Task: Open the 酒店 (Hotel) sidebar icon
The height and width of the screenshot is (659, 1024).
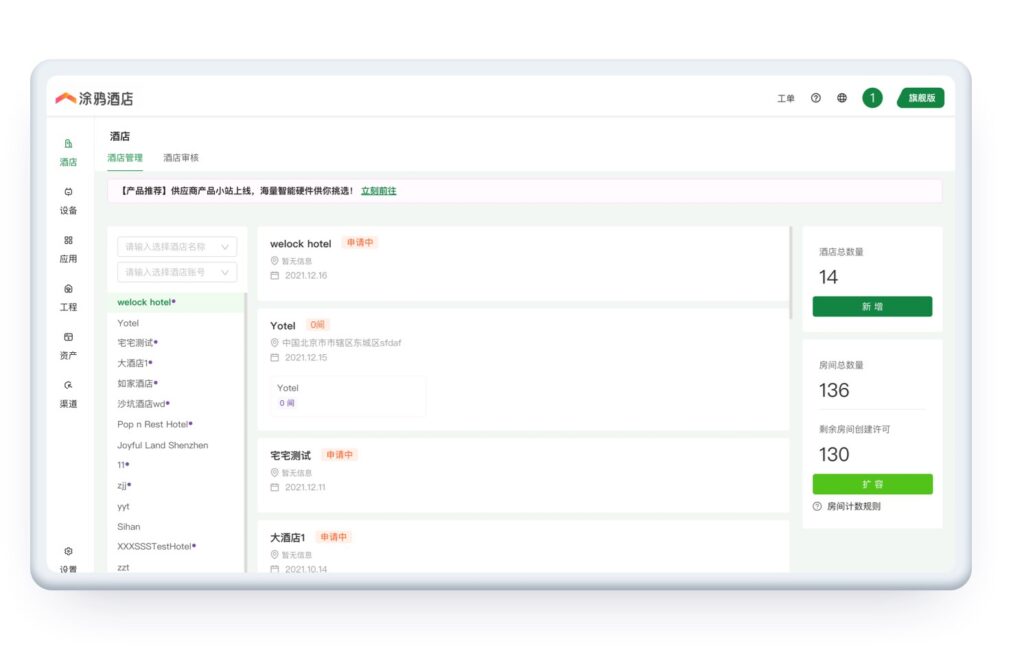Action: coord(68,144)
